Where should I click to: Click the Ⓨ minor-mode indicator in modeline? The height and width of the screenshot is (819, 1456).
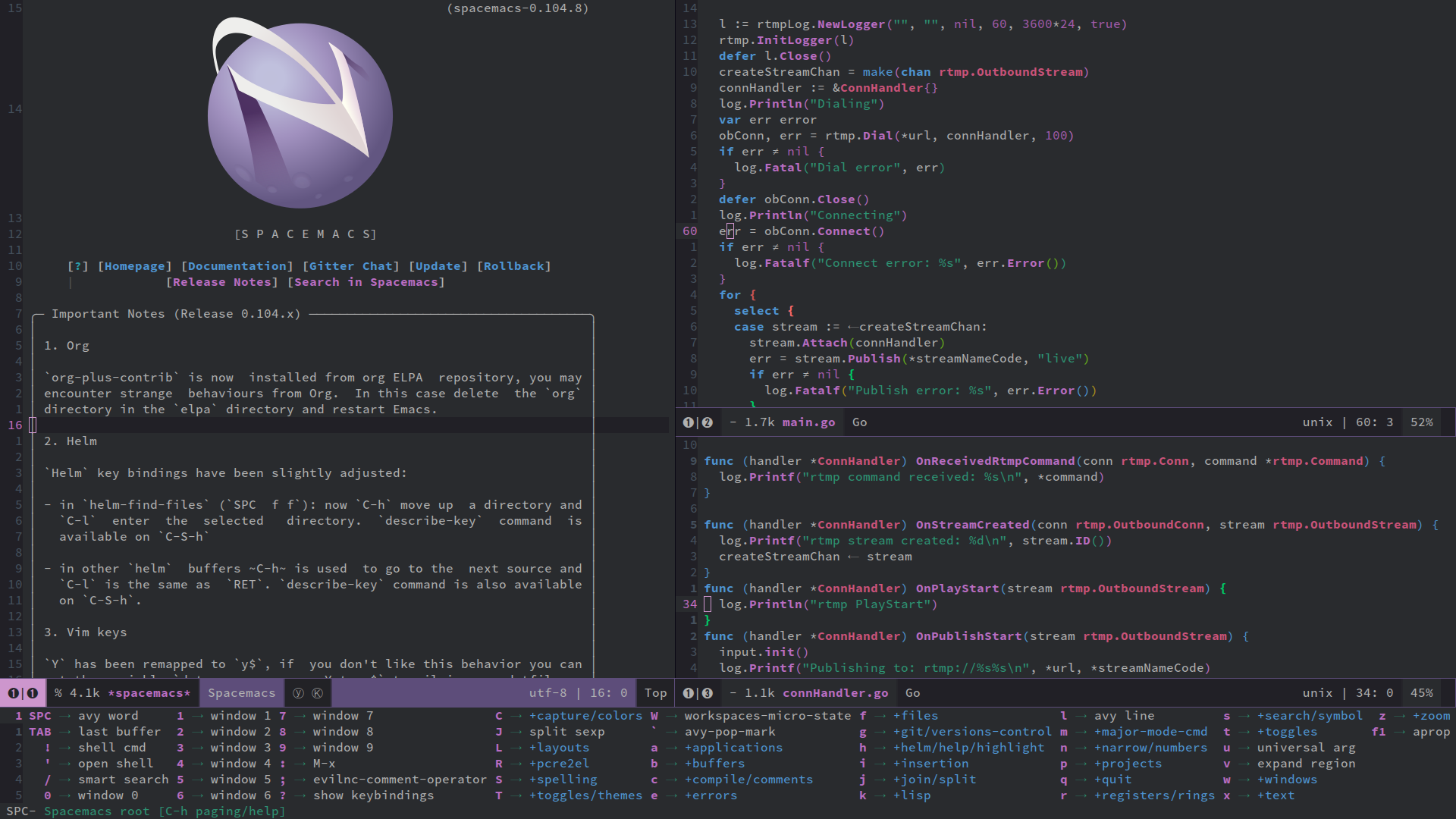pos(298,693)
